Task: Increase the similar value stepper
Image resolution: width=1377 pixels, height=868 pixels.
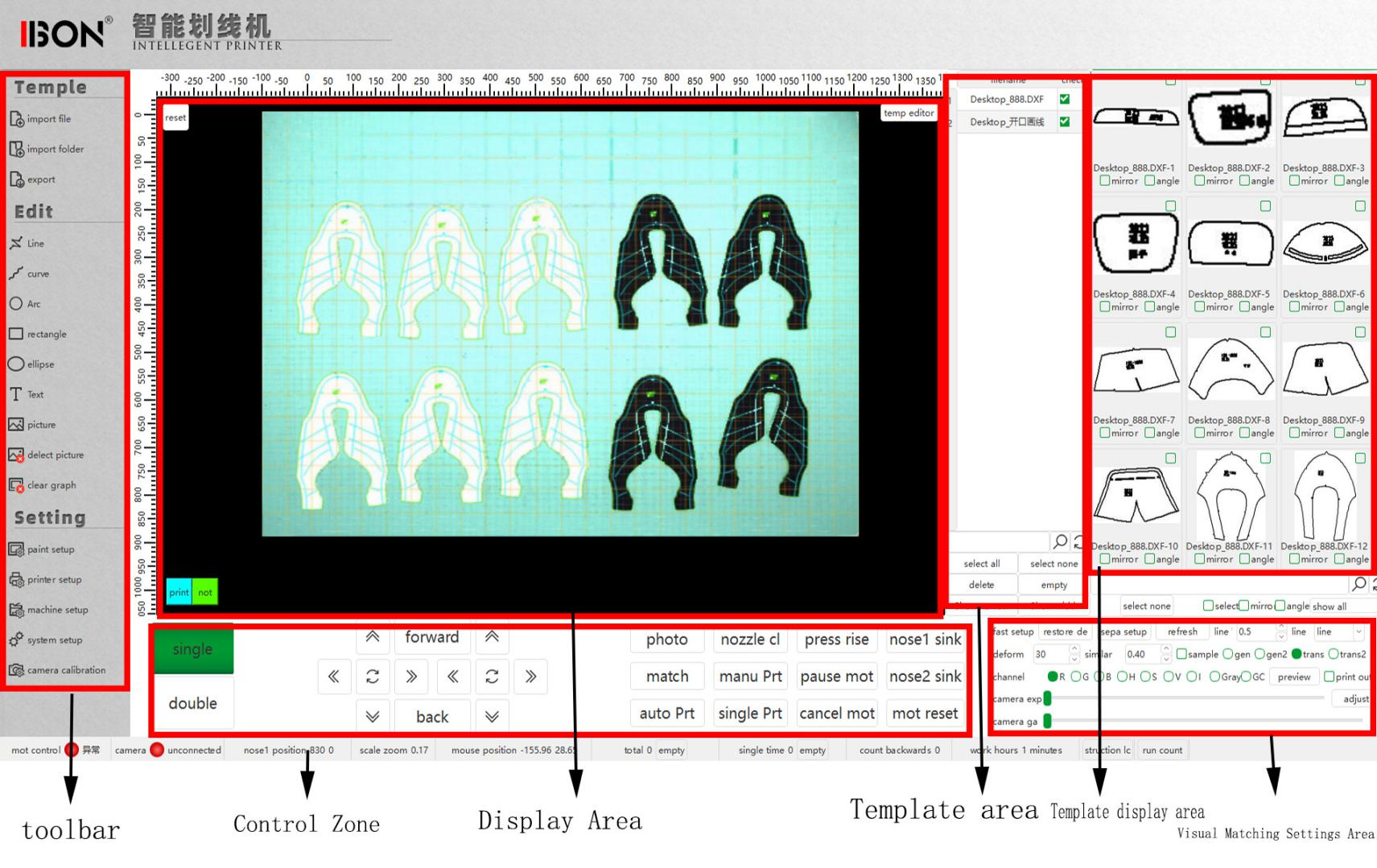Action: pyautogui.click(x=1165, y=650)
